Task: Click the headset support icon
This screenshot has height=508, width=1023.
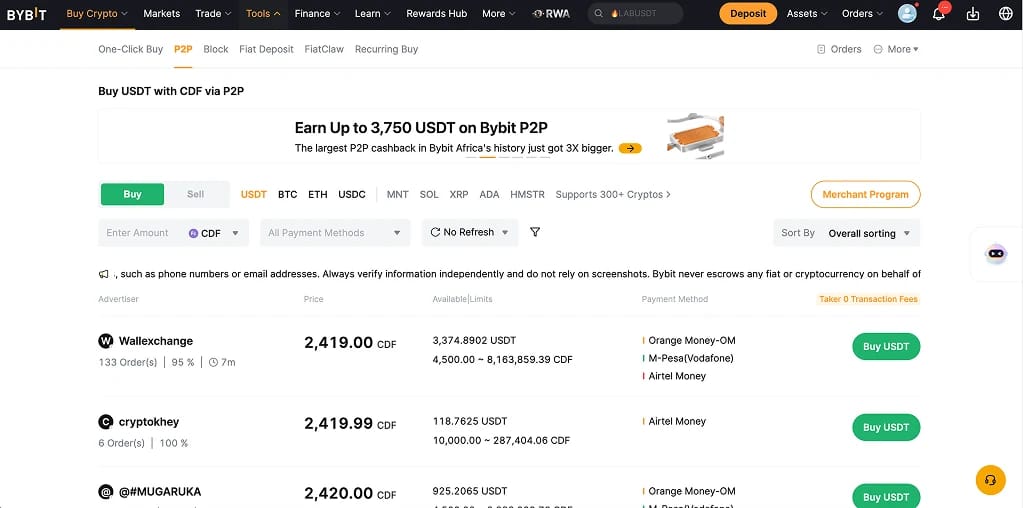Action: coord(990,480)
